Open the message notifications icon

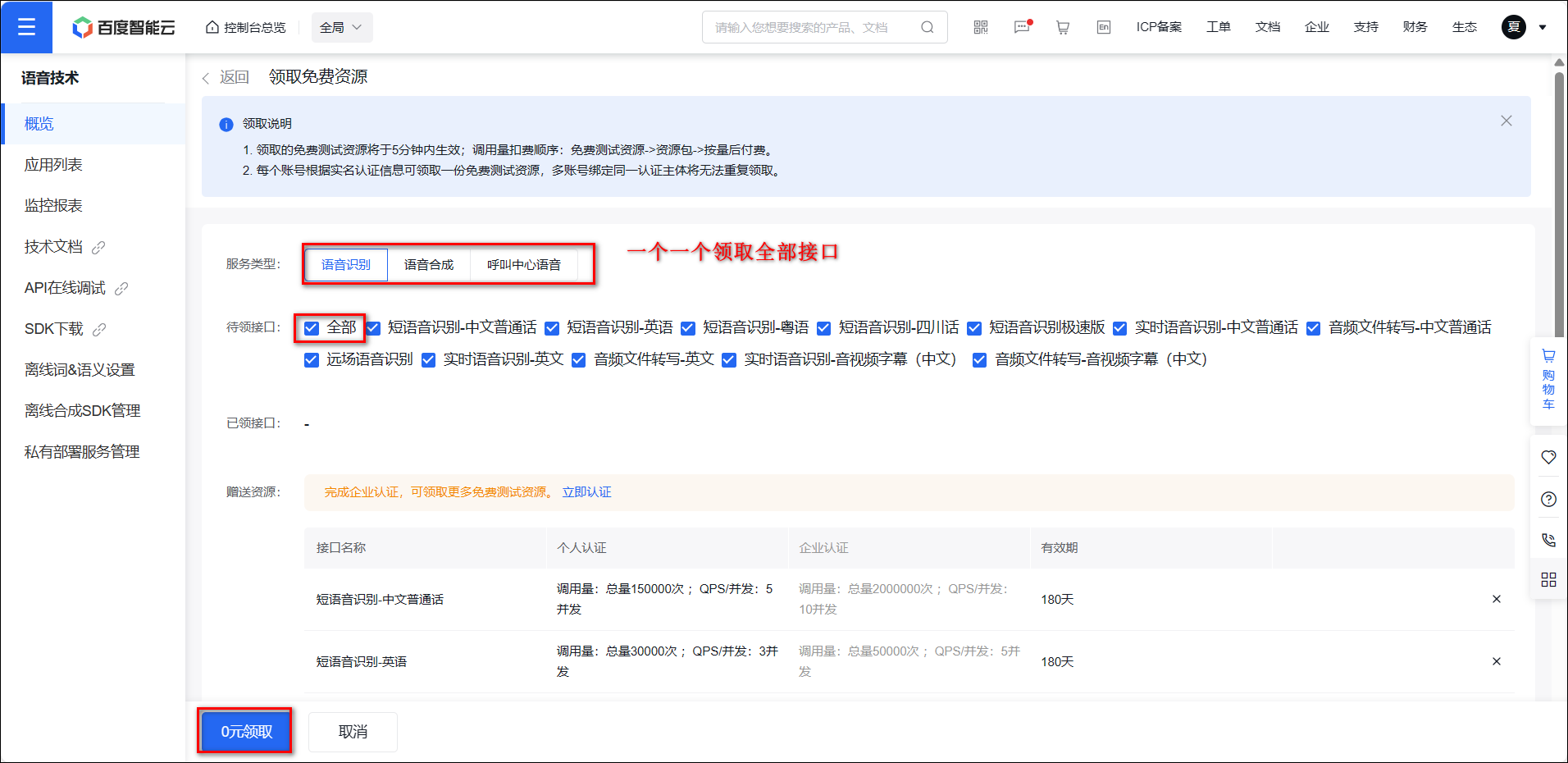[1022, 27]
